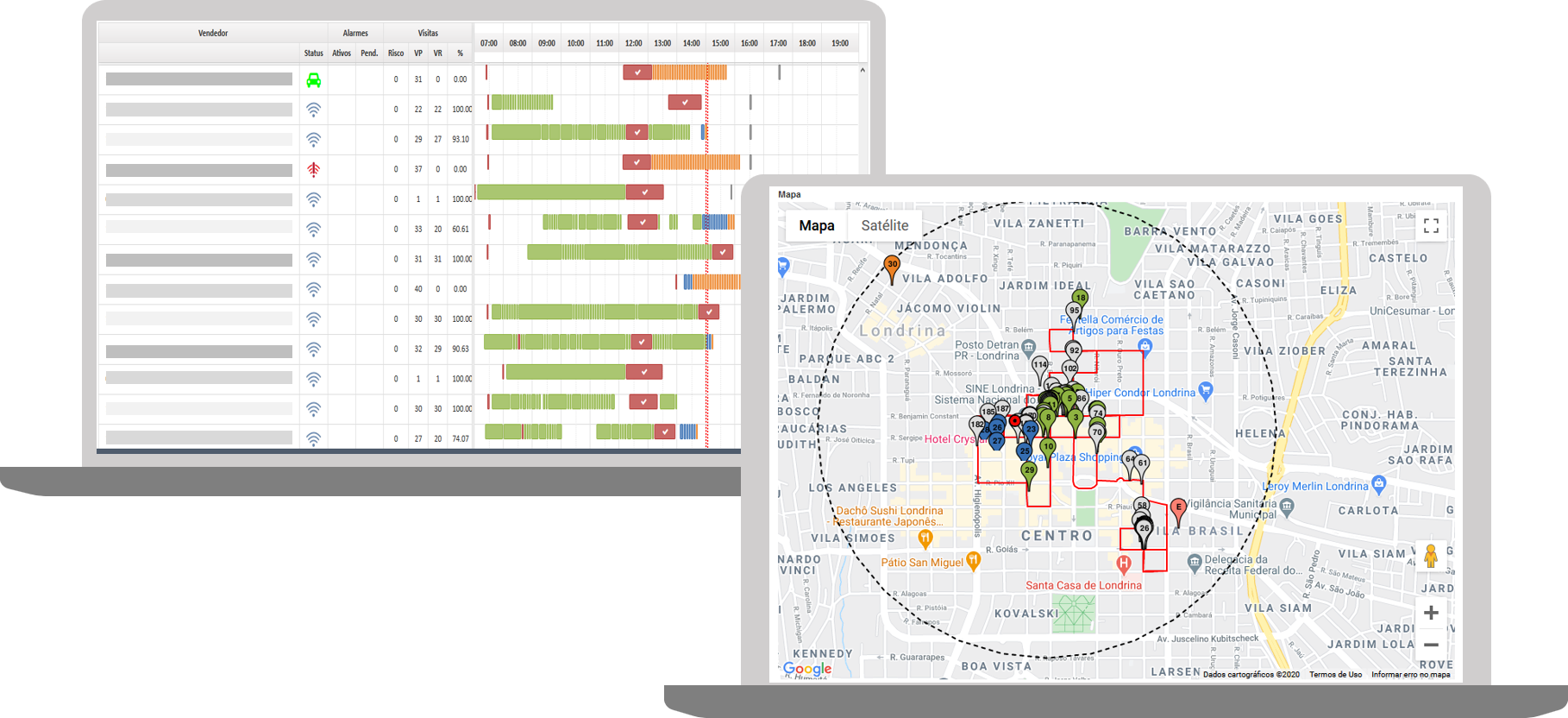The image size is (1568, 718).
Task: Click Informar erro no mapa link
Action: click(x=1410, y=675)
